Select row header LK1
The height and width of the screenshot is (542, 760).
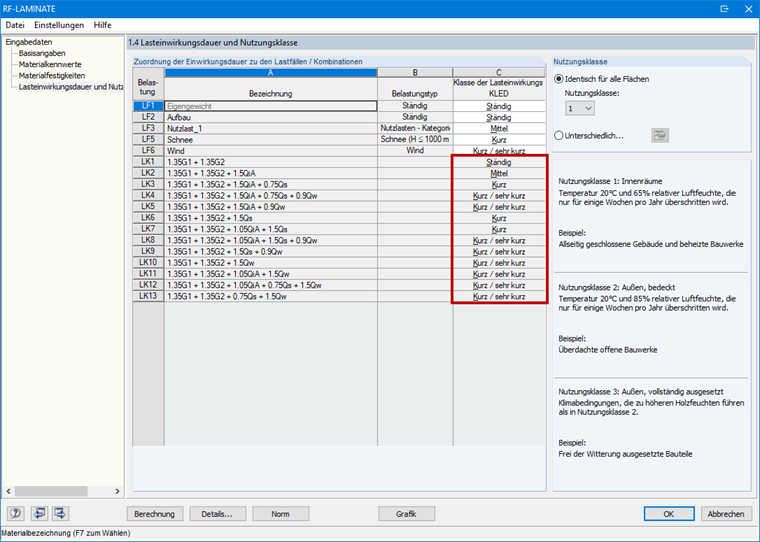[x=148, y=161]
